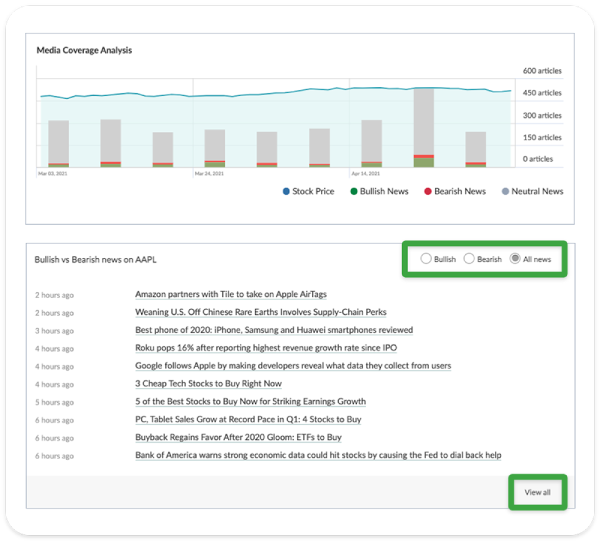Select the All news radio button

(514, 259)
